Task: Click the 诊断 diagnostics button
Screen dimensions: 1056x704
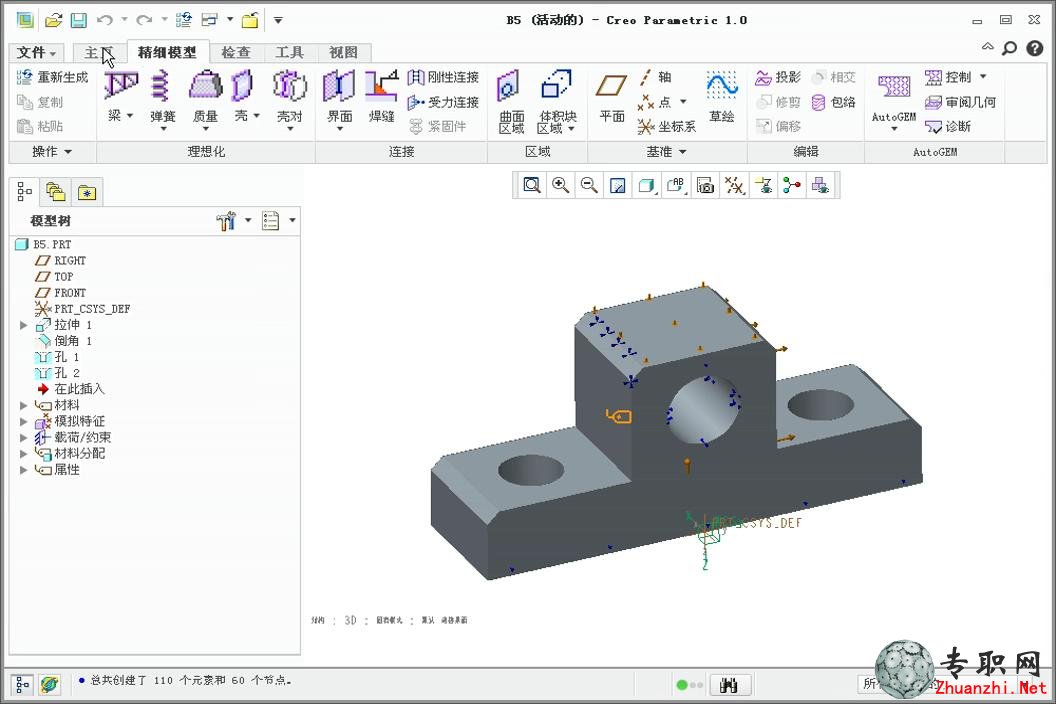Action: tap(948, 127)
